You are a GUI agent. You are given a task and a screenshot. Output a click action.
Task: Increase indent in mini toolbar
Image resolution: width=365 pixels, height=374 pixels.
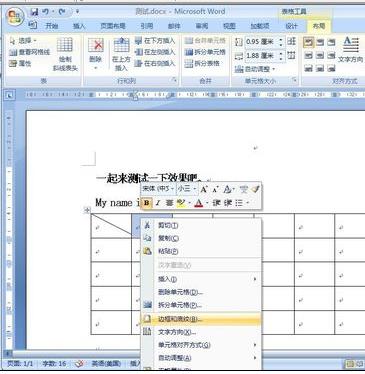click(x=227, y=203)
